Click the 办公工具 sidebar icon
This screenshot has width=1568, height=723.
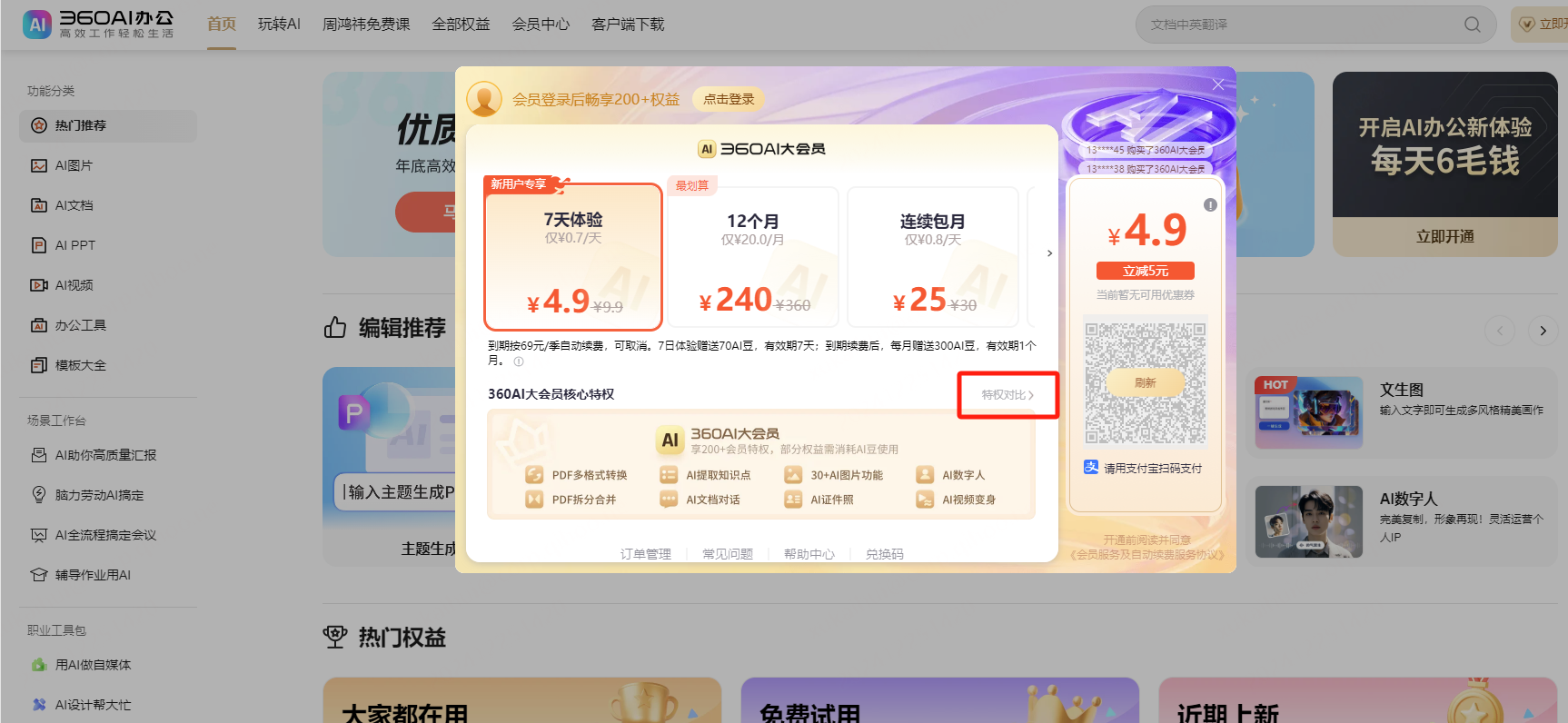39,325
